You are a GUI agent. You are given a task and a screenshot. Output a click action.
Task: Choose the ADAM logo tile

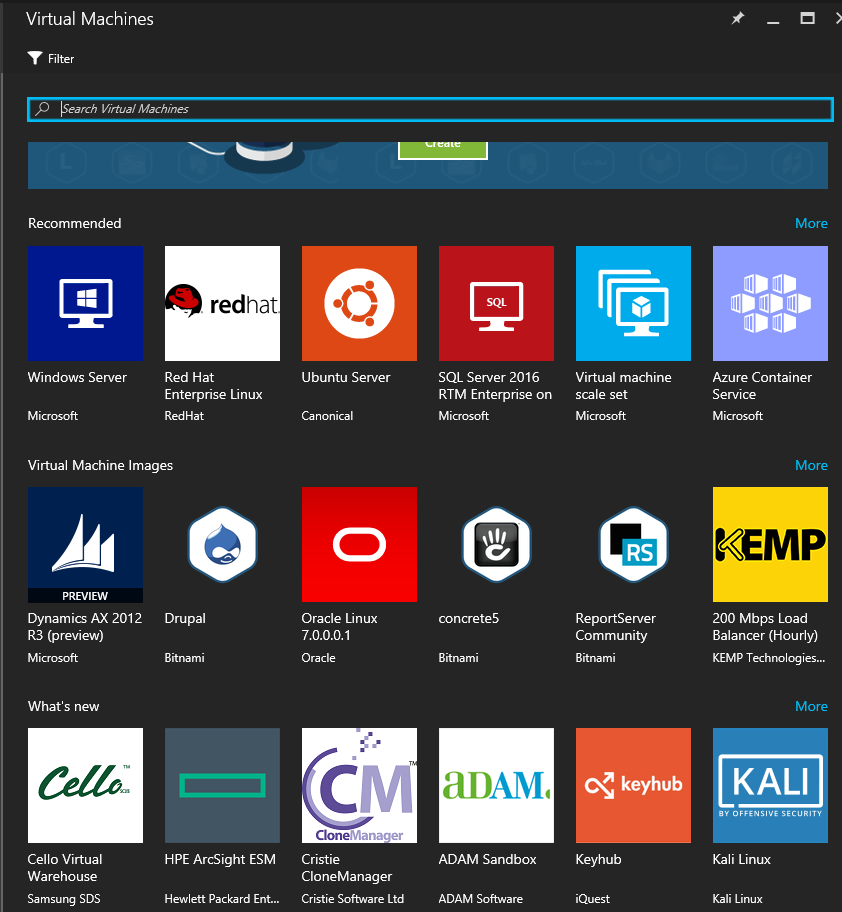496,785
